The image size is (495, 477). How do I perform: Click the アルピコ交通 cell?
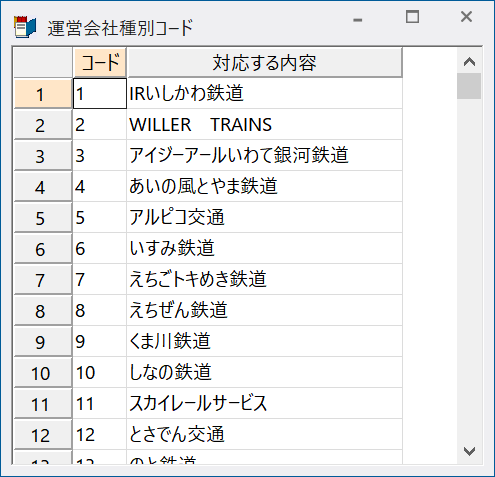264,217
